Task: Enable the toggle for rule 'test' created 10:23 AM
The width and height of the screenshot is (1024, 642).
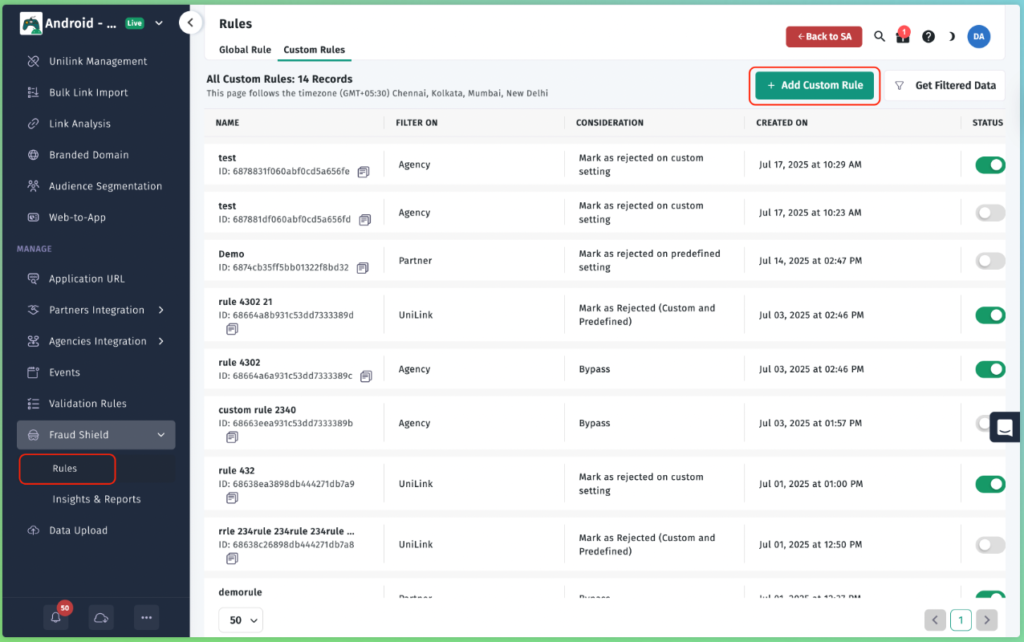Action: [x=990, y=212]
